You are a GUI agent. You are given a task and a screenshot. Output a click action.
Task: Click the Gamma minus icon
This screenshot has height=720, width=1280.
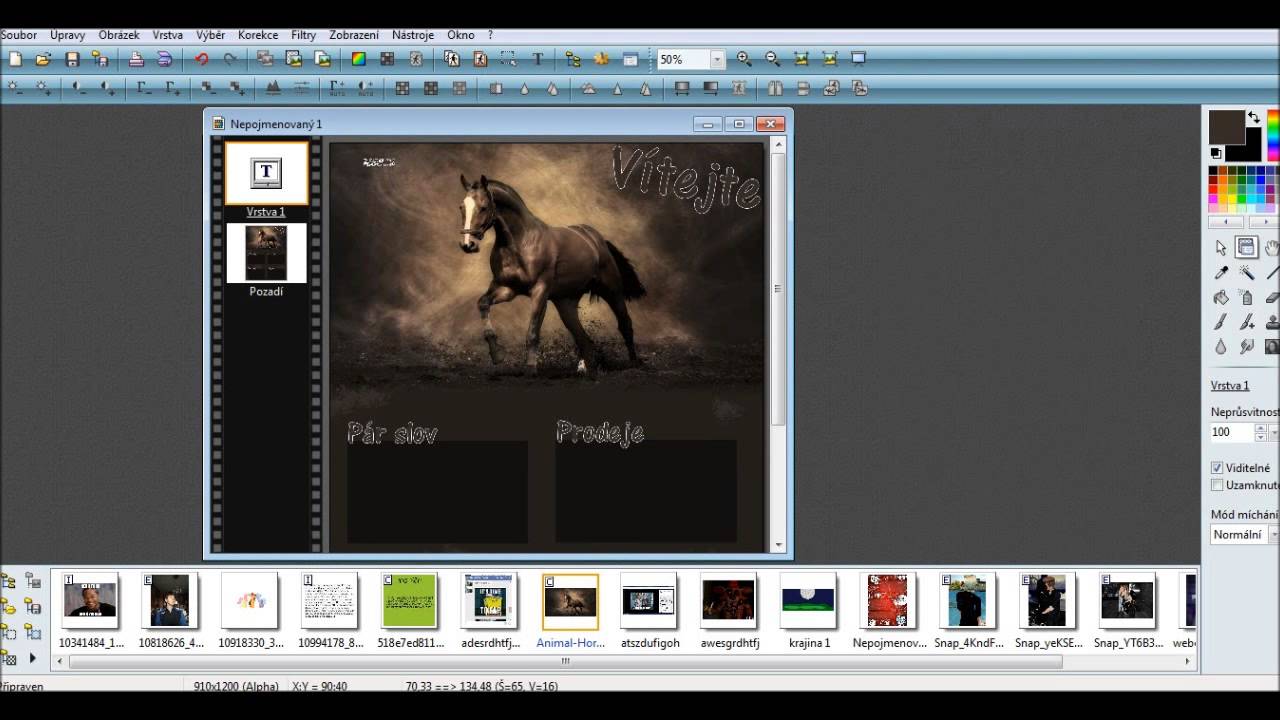(144, 88)
